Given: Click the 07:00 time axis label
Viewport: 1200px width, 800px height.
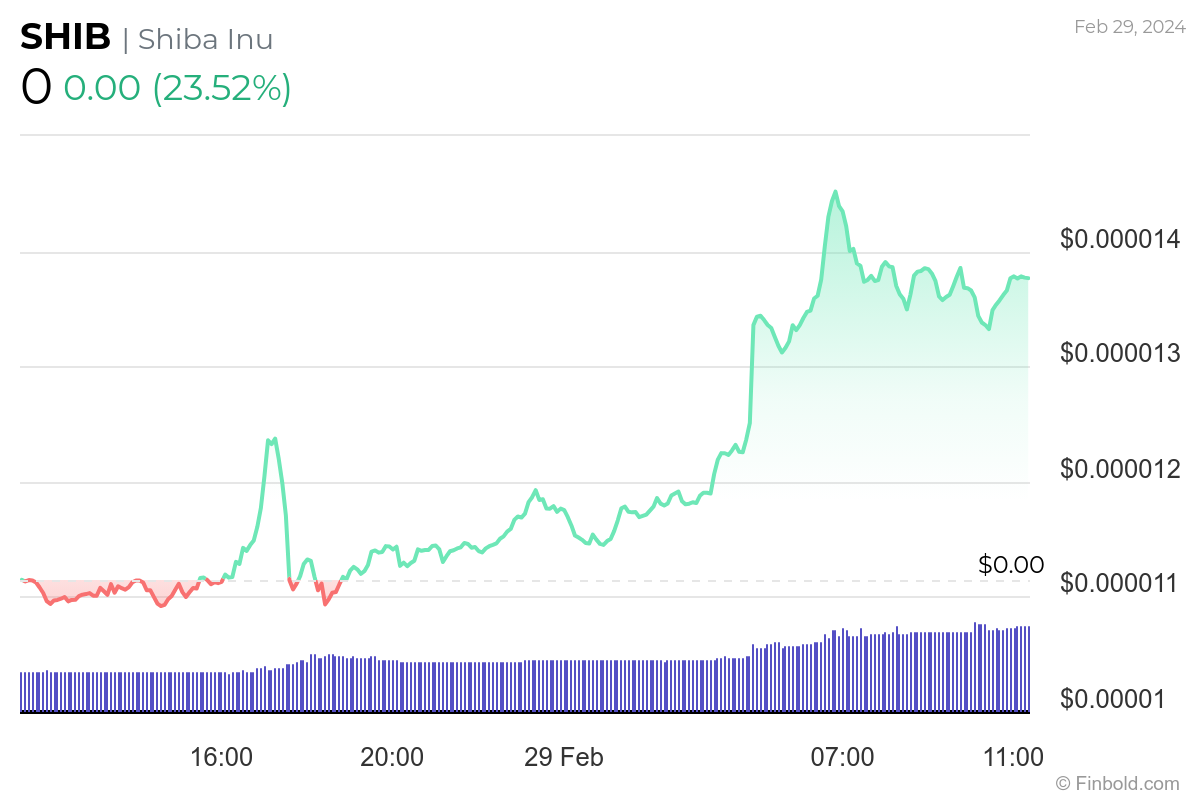Looking at the screenshot, I should tap(842, 757).
